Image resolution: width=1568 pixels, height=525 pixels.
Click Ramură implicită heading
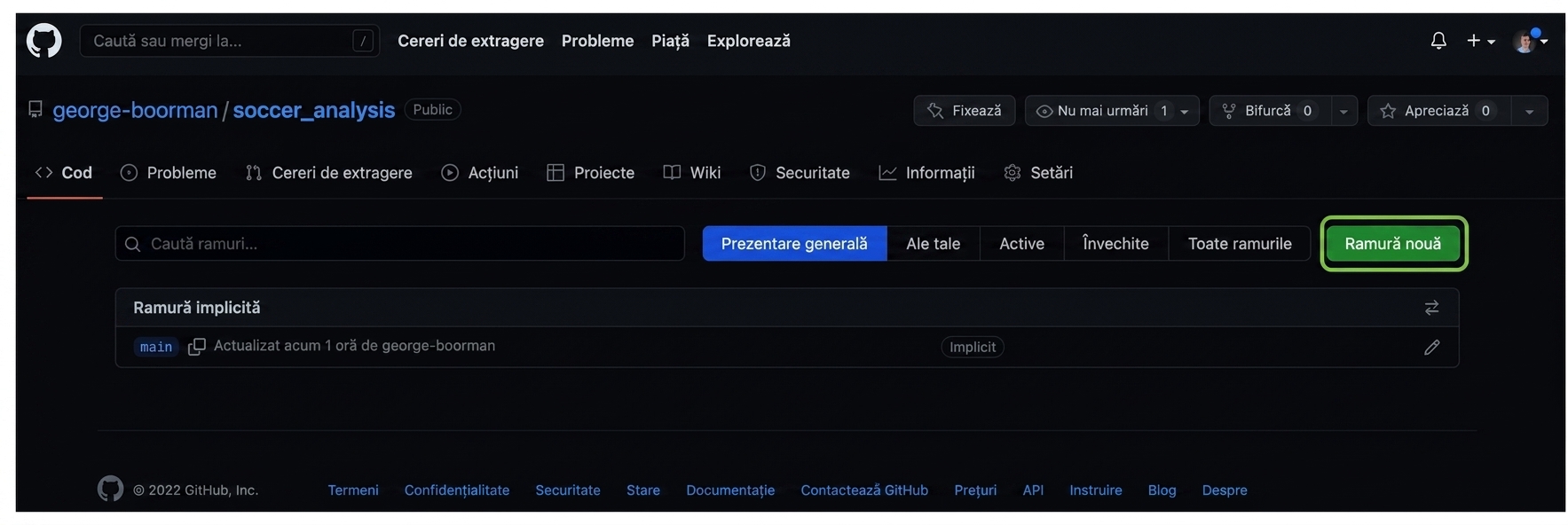(197, 308)
